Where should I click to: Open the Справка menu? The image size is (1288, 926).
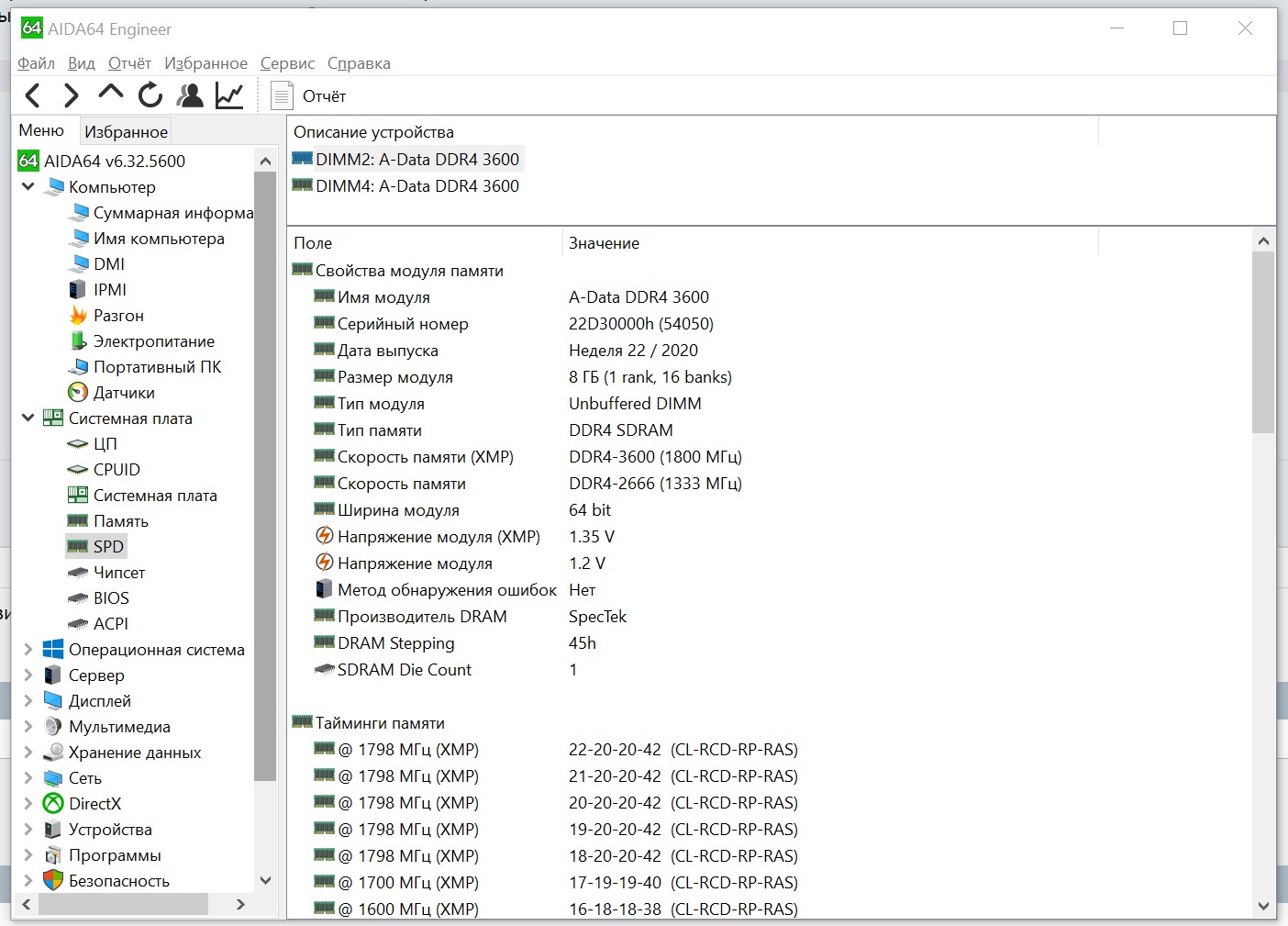(359, 63)
